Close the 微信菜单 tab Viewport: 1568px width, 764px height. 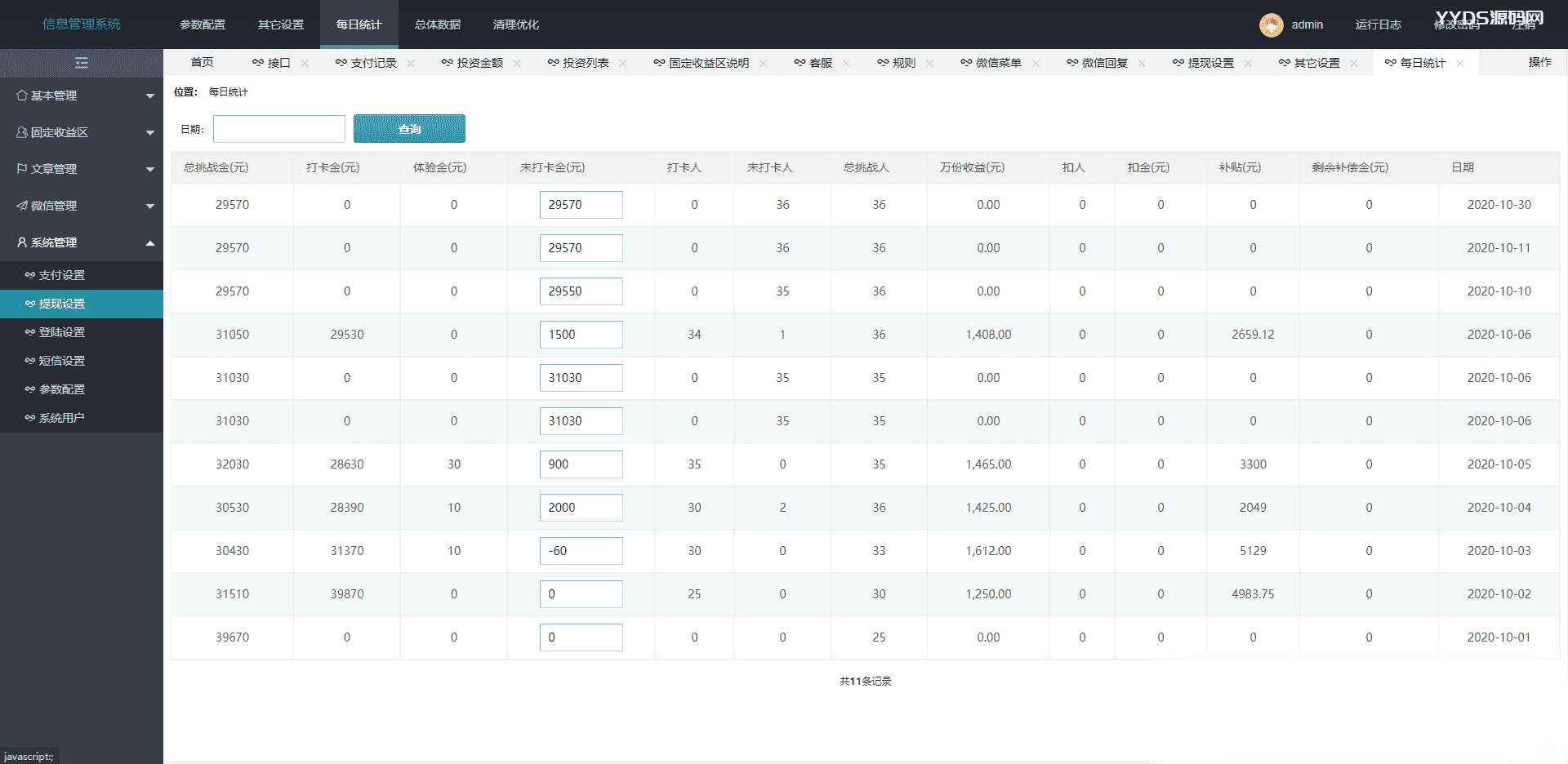click(x=1036, y=64)
